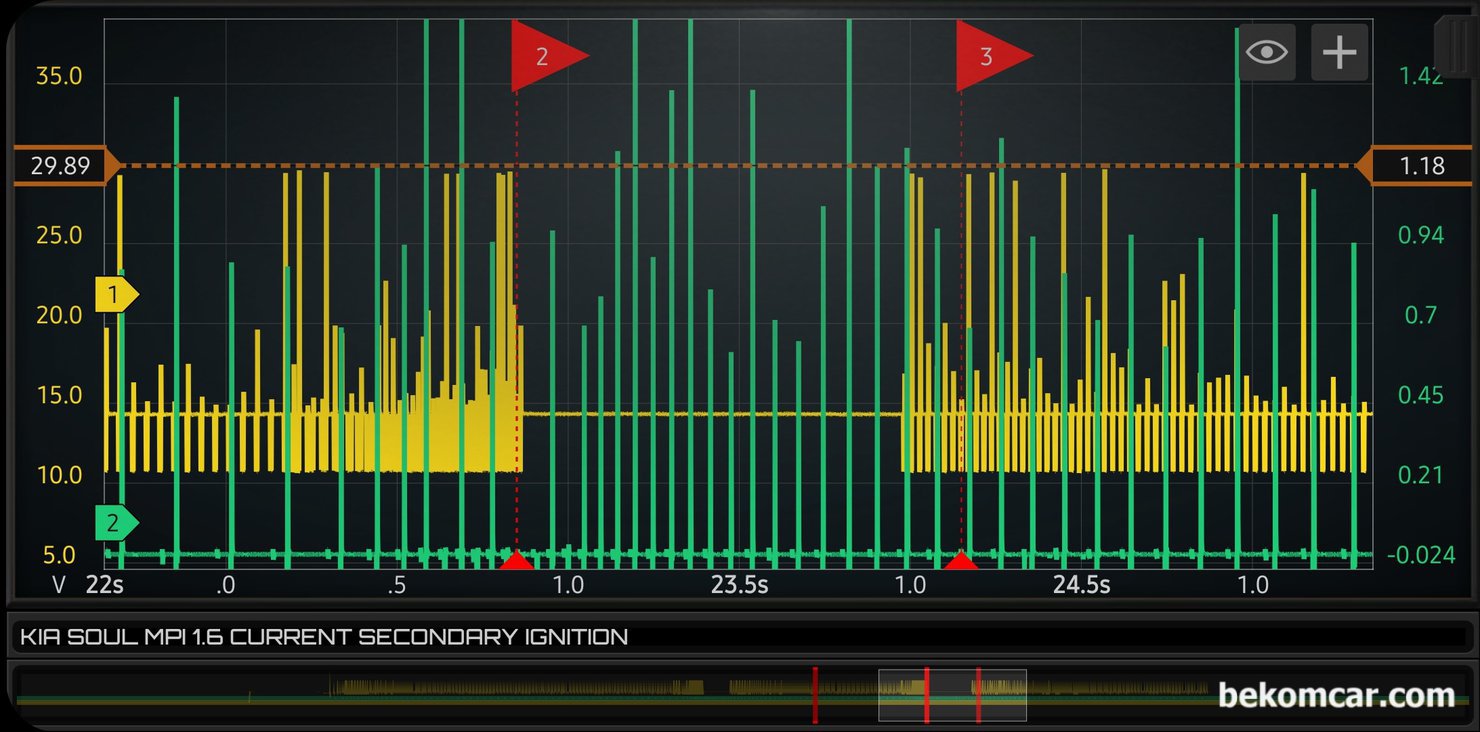This screenshot has height=732, width=1480.
Task: Select red flag marker 2
Action: [x=548, y=56]
